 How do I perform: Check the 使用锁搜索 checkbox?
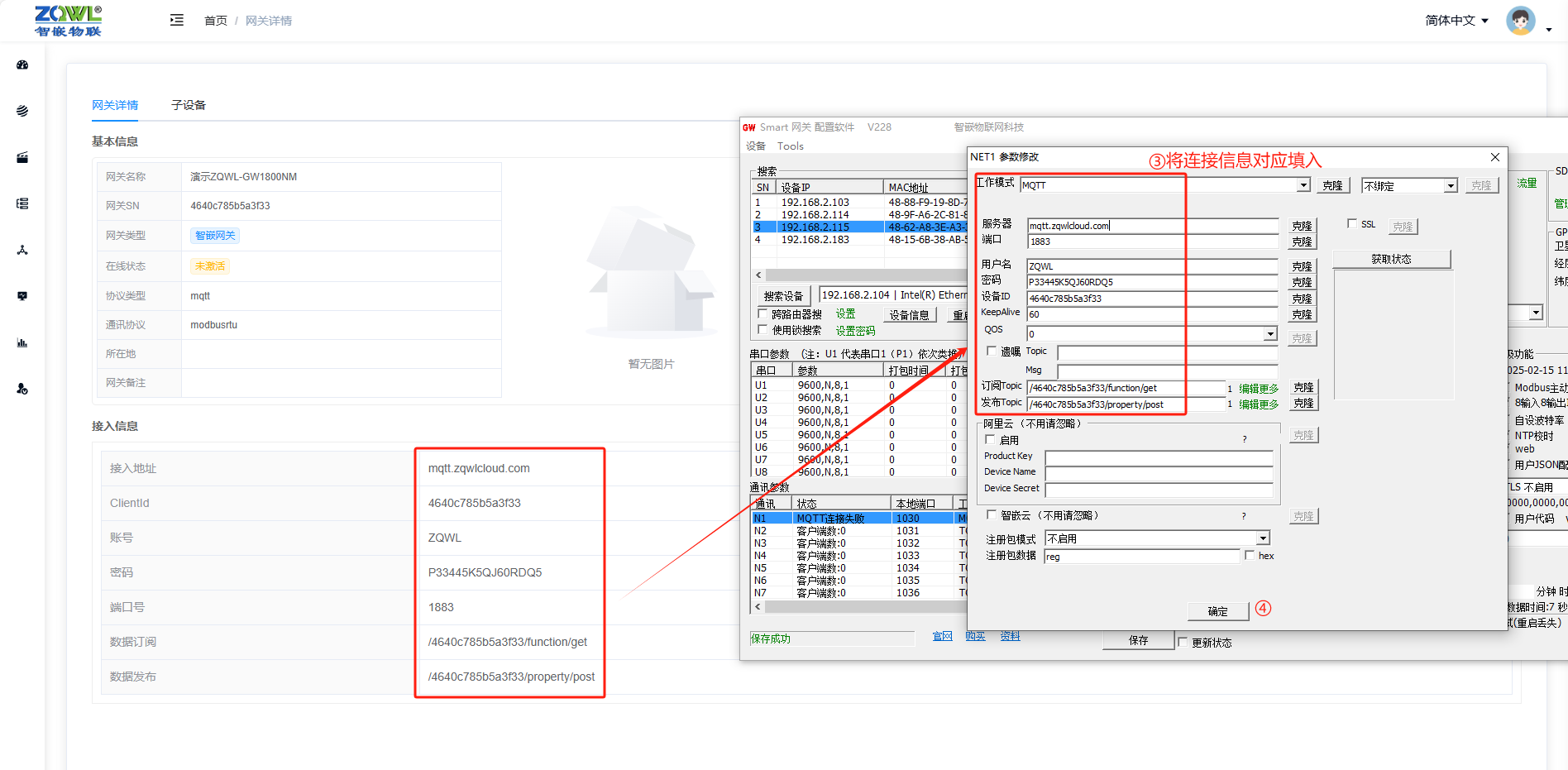click(762, 329)
